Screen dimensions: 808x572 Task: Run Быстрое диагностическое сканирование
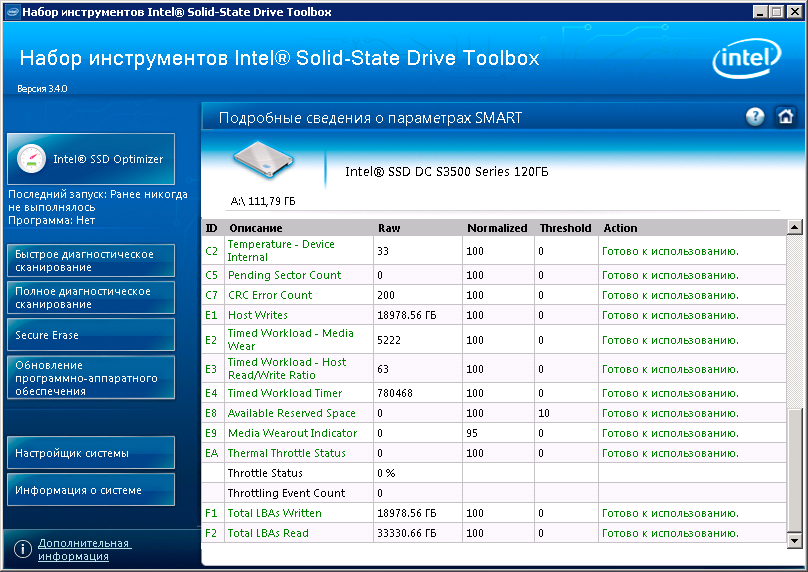click(x=91, y=261)
